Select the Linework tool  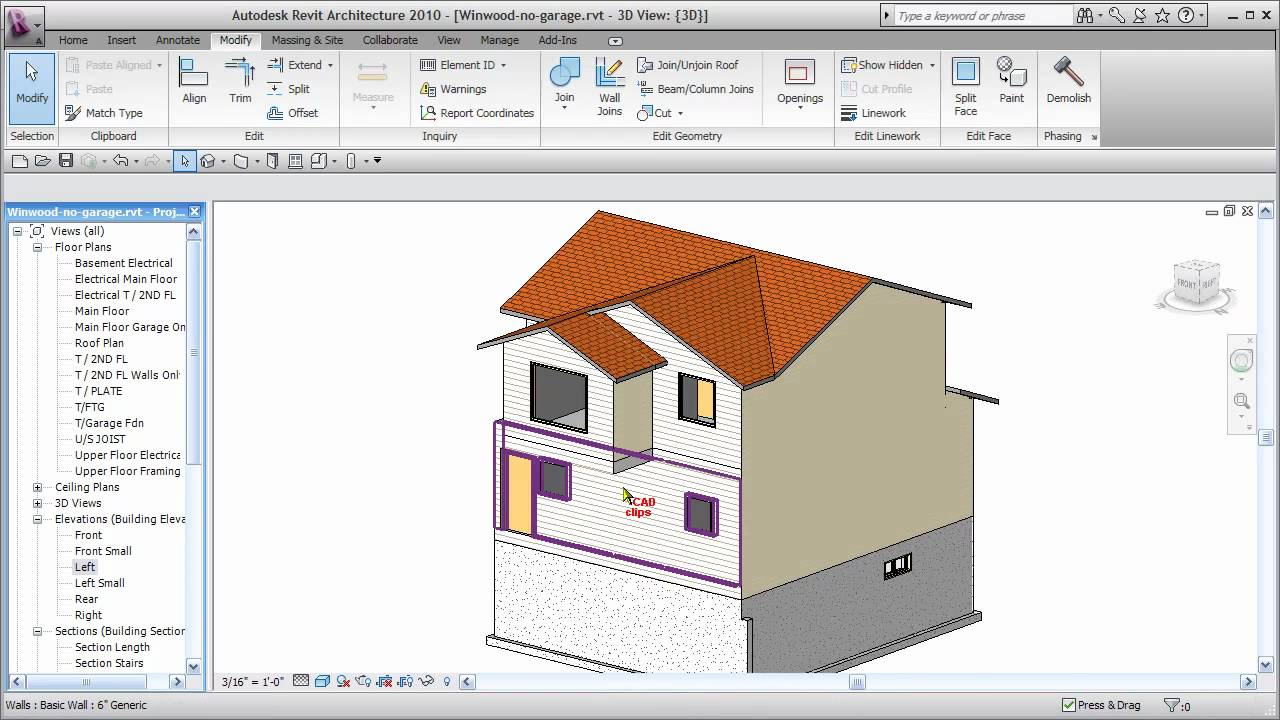(x=873, y=113)
